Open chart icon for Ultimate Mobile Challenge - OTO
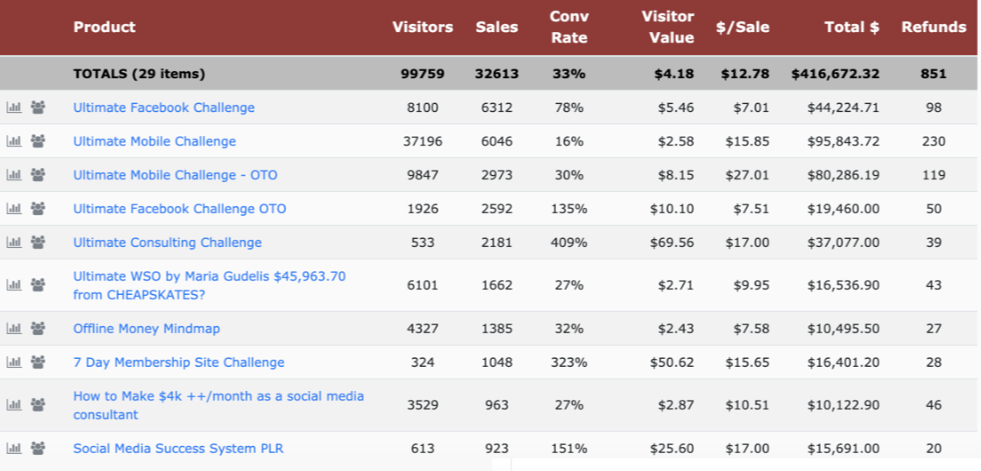The height and width of the screenshot is (471, 981). click(14, 175)
